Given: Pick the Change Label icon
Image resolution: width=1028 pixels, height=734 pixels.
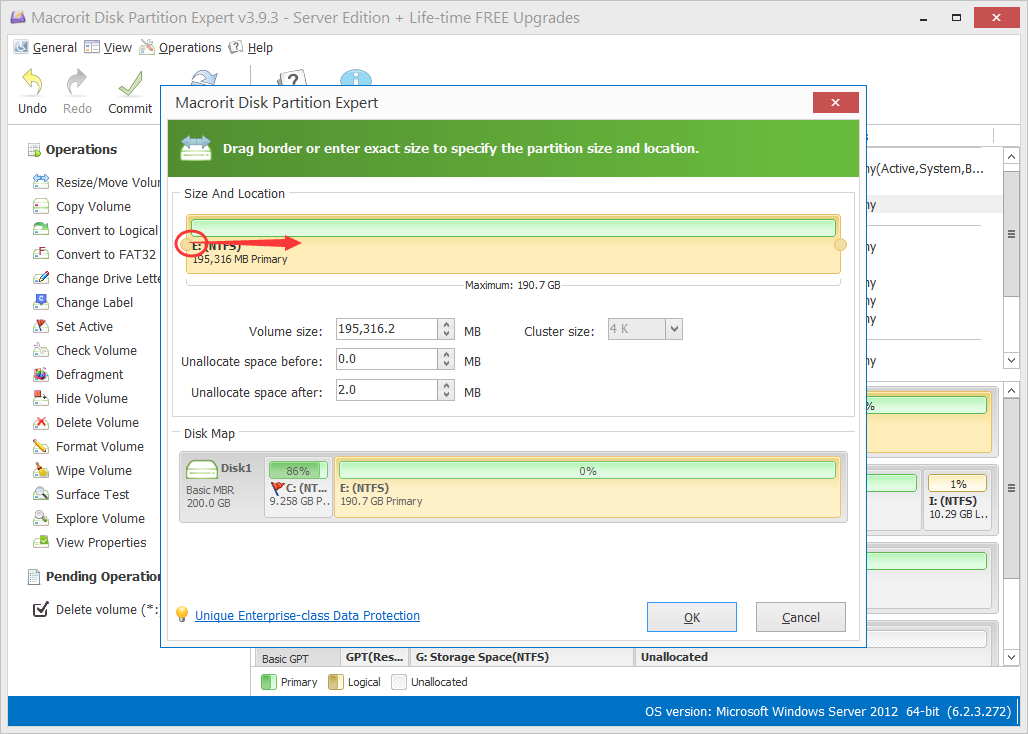Looking at the screenshot, I should [41, 301].
